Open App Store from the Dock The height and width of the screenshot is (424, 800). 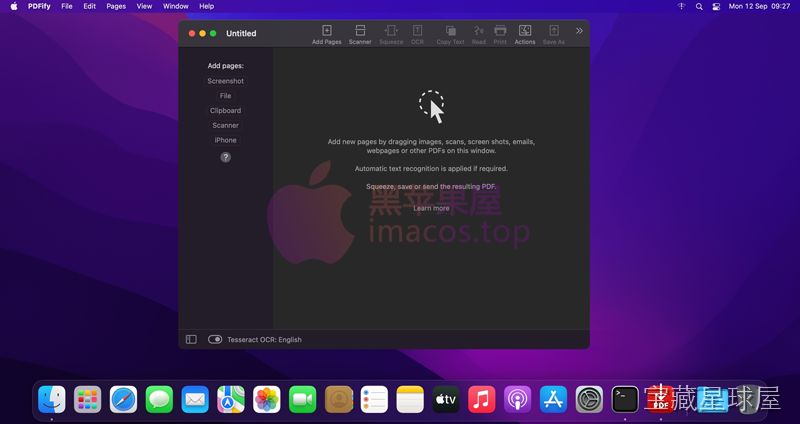(x=554, y=400)
